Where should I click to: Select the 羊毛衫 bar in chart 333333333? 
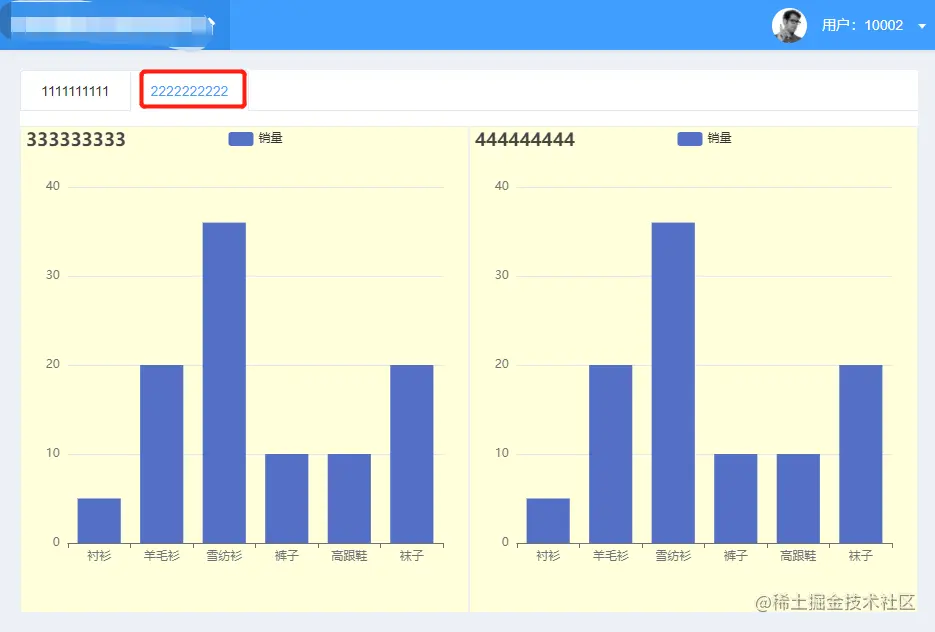tap(162, 454)
